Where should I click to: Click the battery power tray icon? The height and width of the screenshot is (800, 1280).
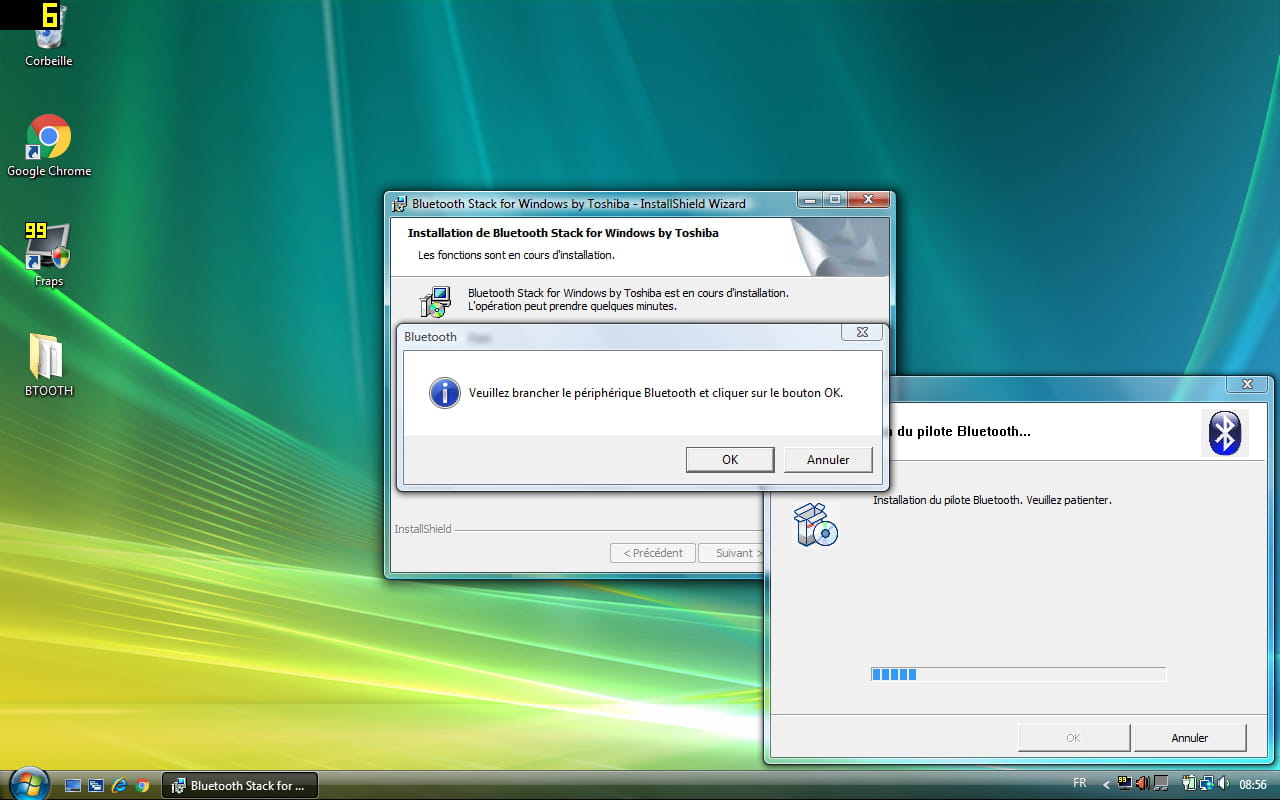pos(1190,783)
